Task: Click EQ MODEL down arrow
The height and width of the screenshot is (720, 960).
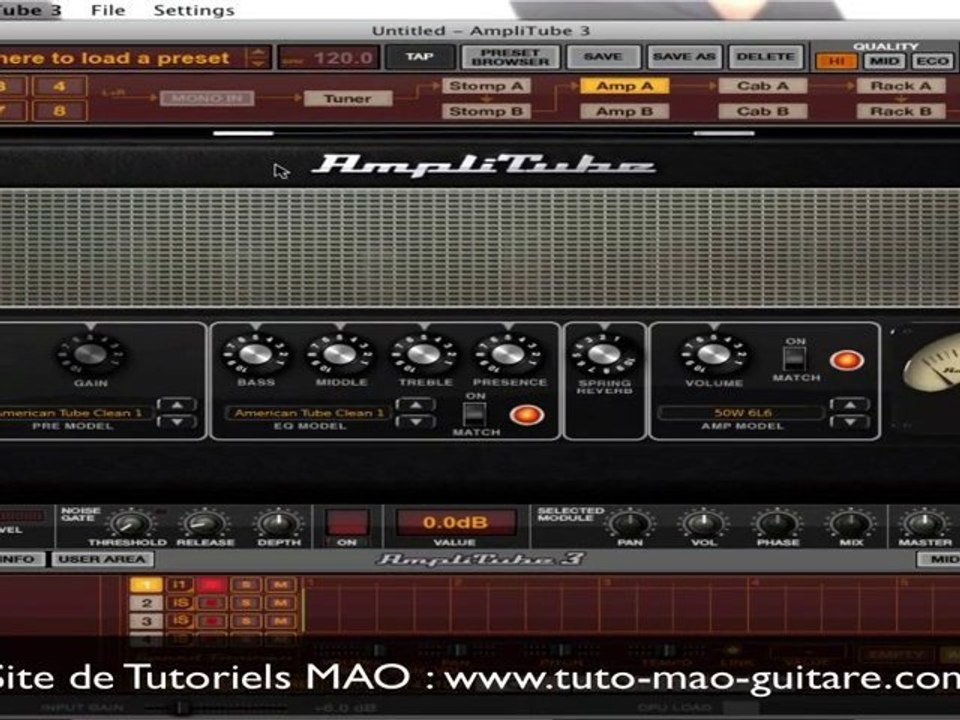Action: pyautogui.click(x=416, y=421)
